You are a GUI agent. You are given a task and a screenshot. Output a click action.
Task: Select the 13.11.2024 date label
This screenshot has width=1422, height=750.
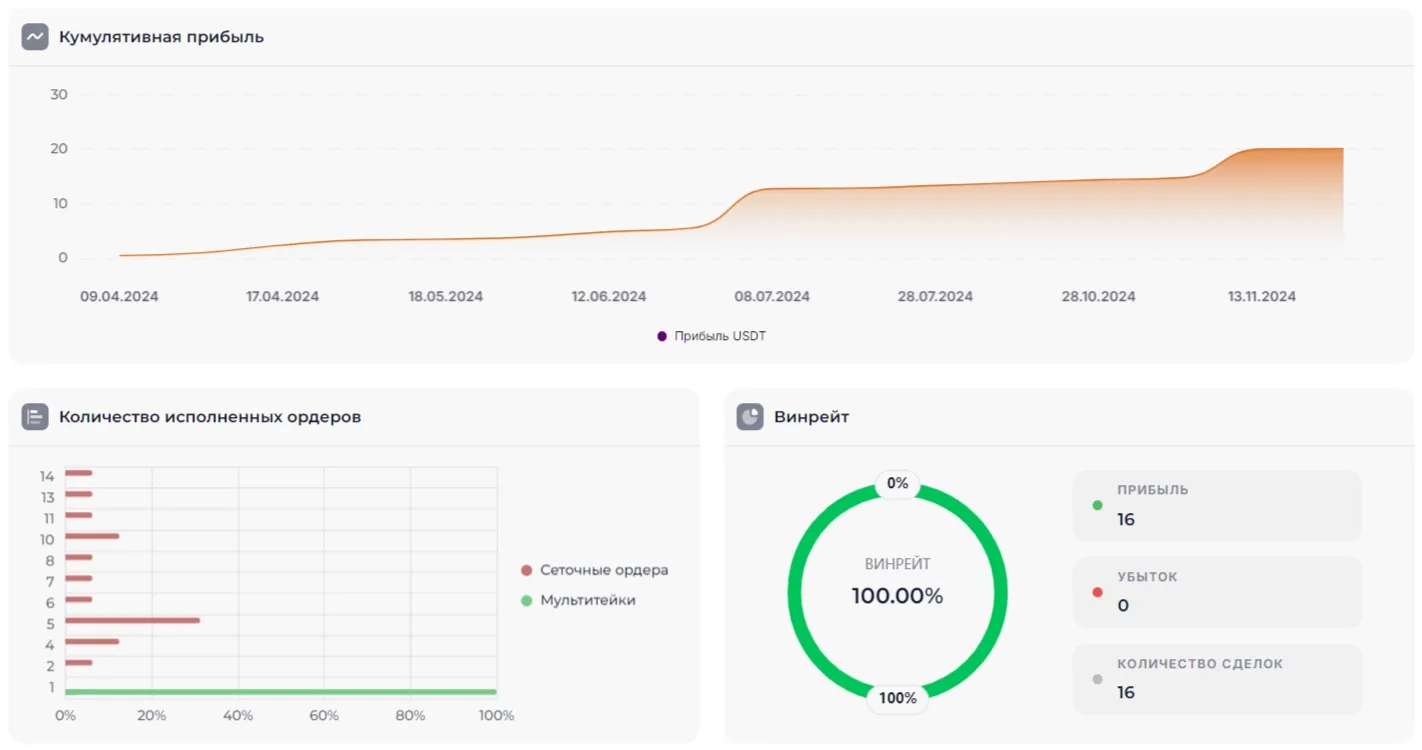(1261, 297)
